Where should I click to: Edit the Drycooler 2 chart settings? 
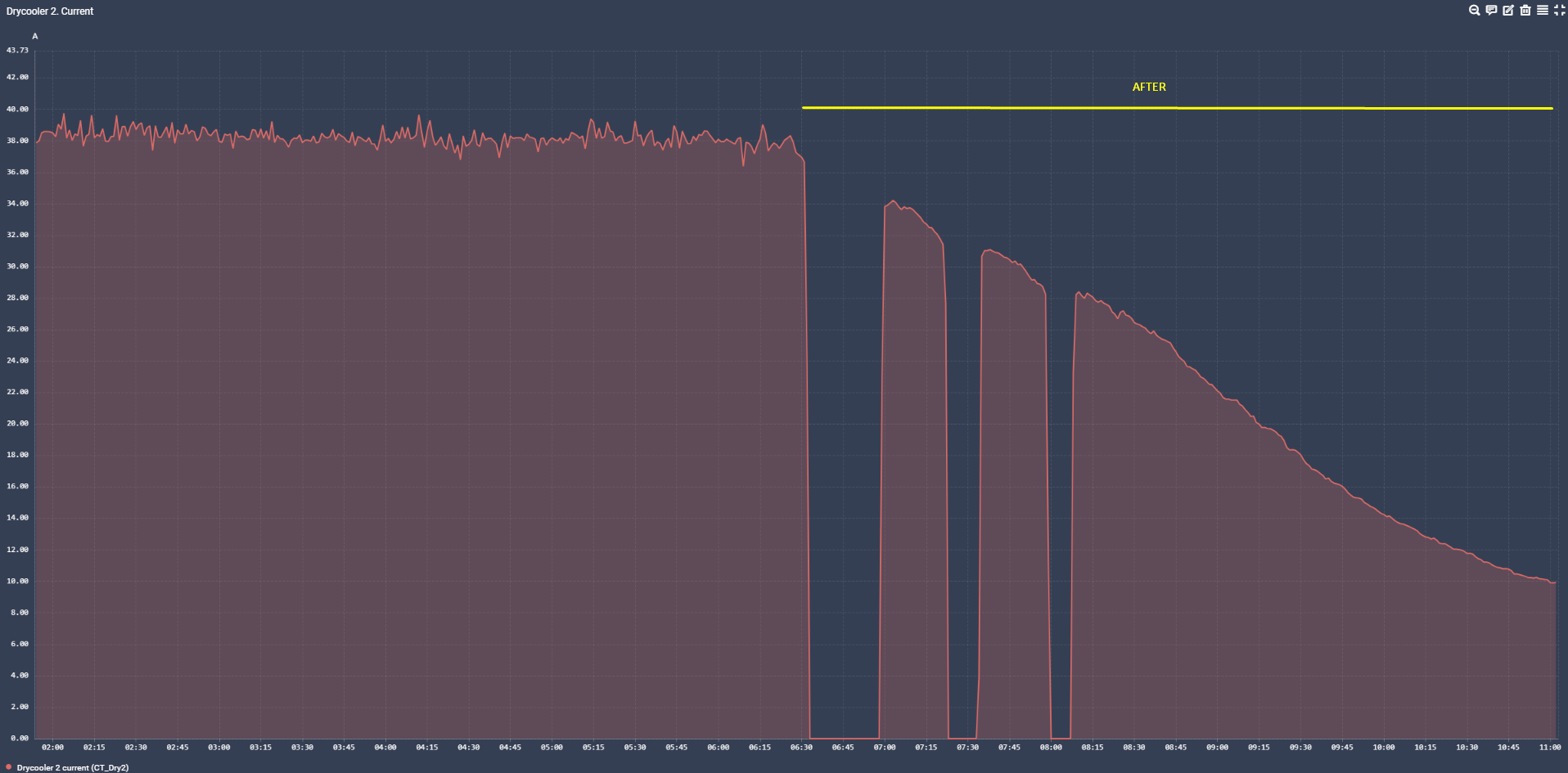[1508, 10]
